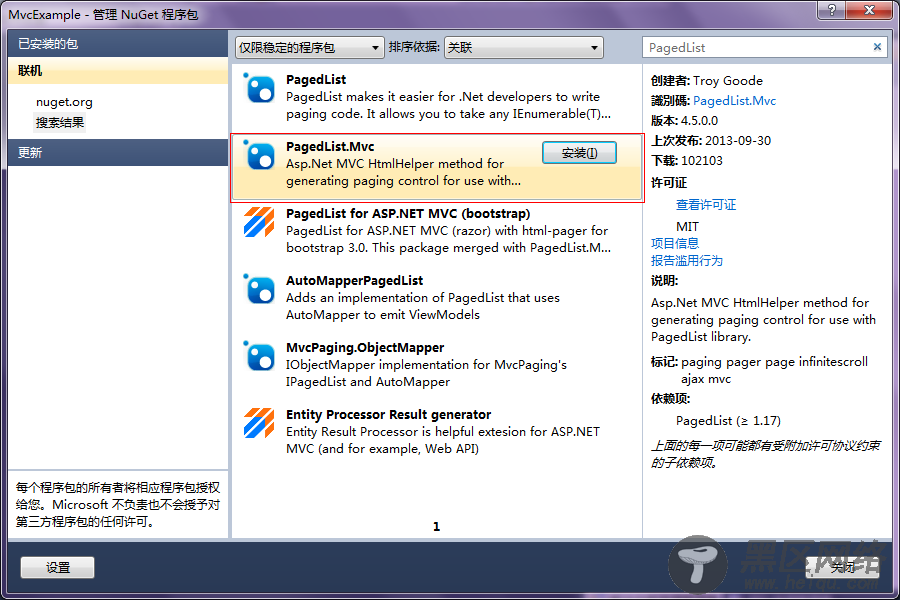The width and height of the screenshot is (900, 600).
Task: Open the 项目信息 link
Action: pos(675,243)
